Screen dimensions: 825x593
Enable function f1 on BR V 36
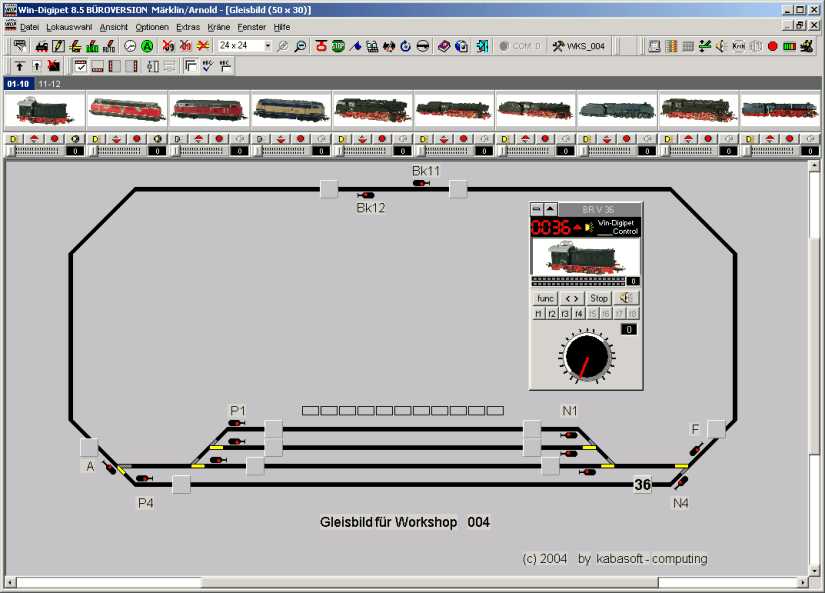(x=538, y=312)
